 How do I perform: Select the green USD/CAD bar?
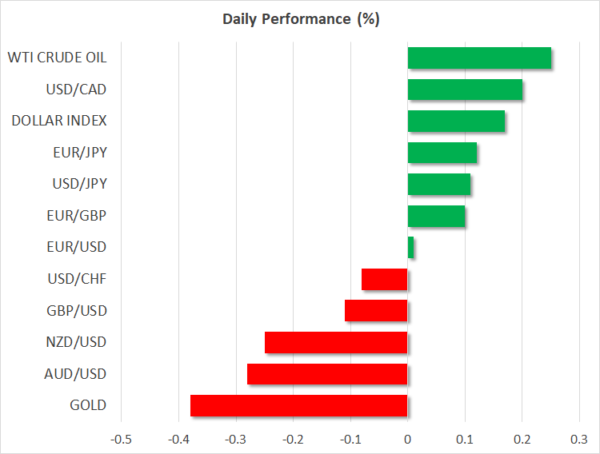tap(465, 90)
